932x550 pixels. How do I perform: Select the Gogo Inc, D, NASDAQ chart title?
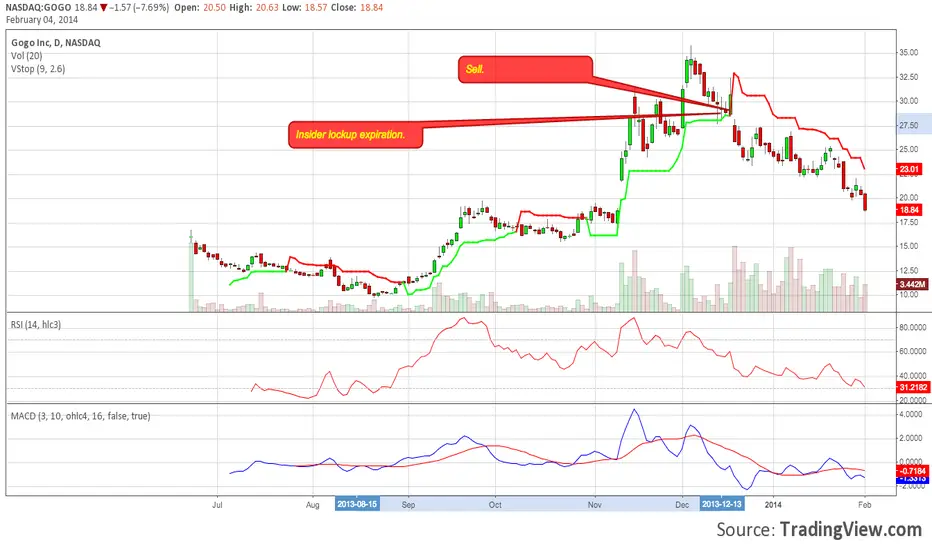tap(56, 43)
